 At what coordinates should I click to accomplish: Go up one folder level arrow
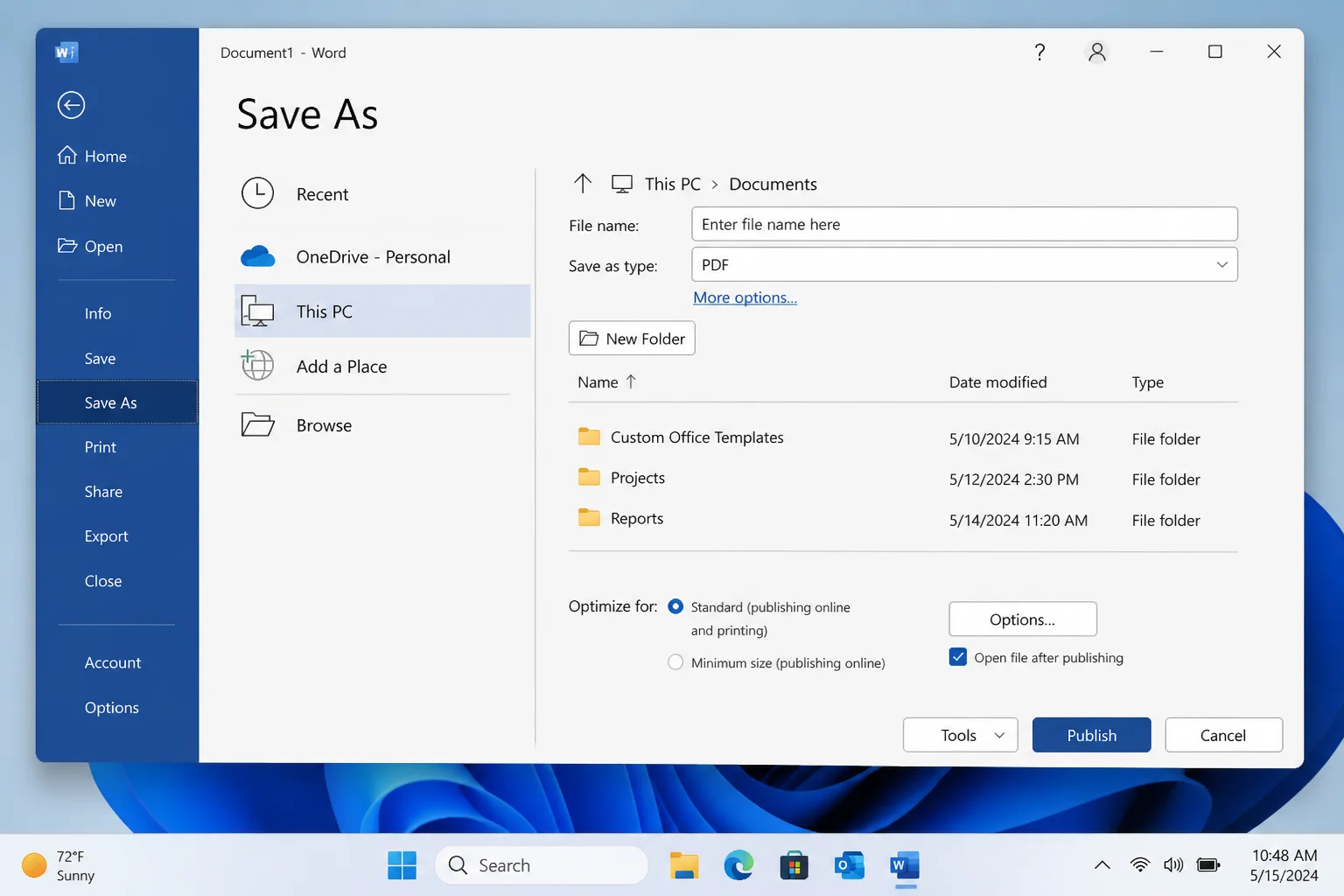pyautogui.click(x=583, y=183)
